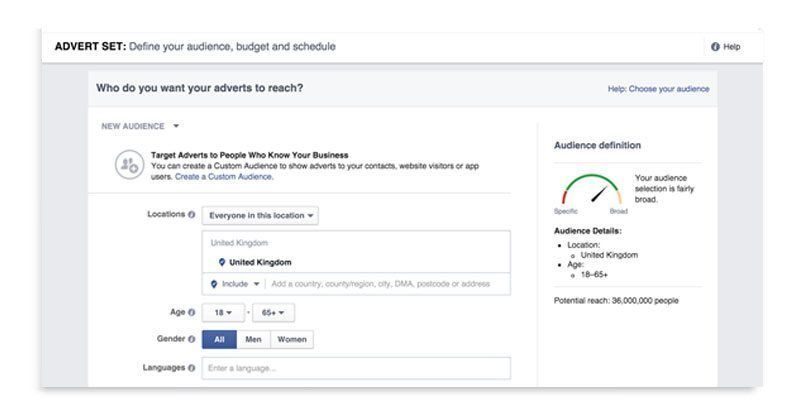Viewport: 800px width, 405px height.
Task: Click the Gender info icon
Action: (x=191, y=339)
